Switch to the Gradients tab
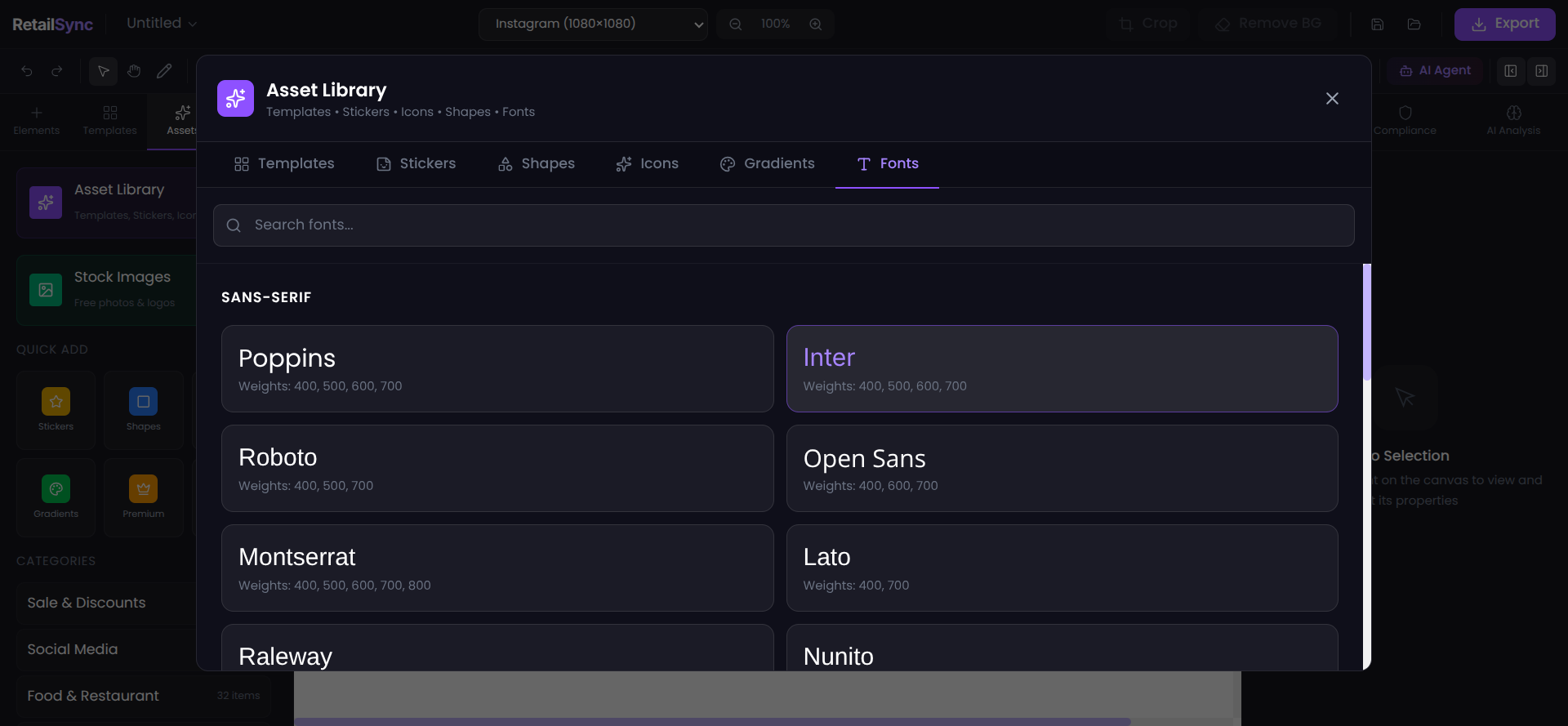Image resolution: width=1568 pixels, height=726 pixels. [768, 164]
